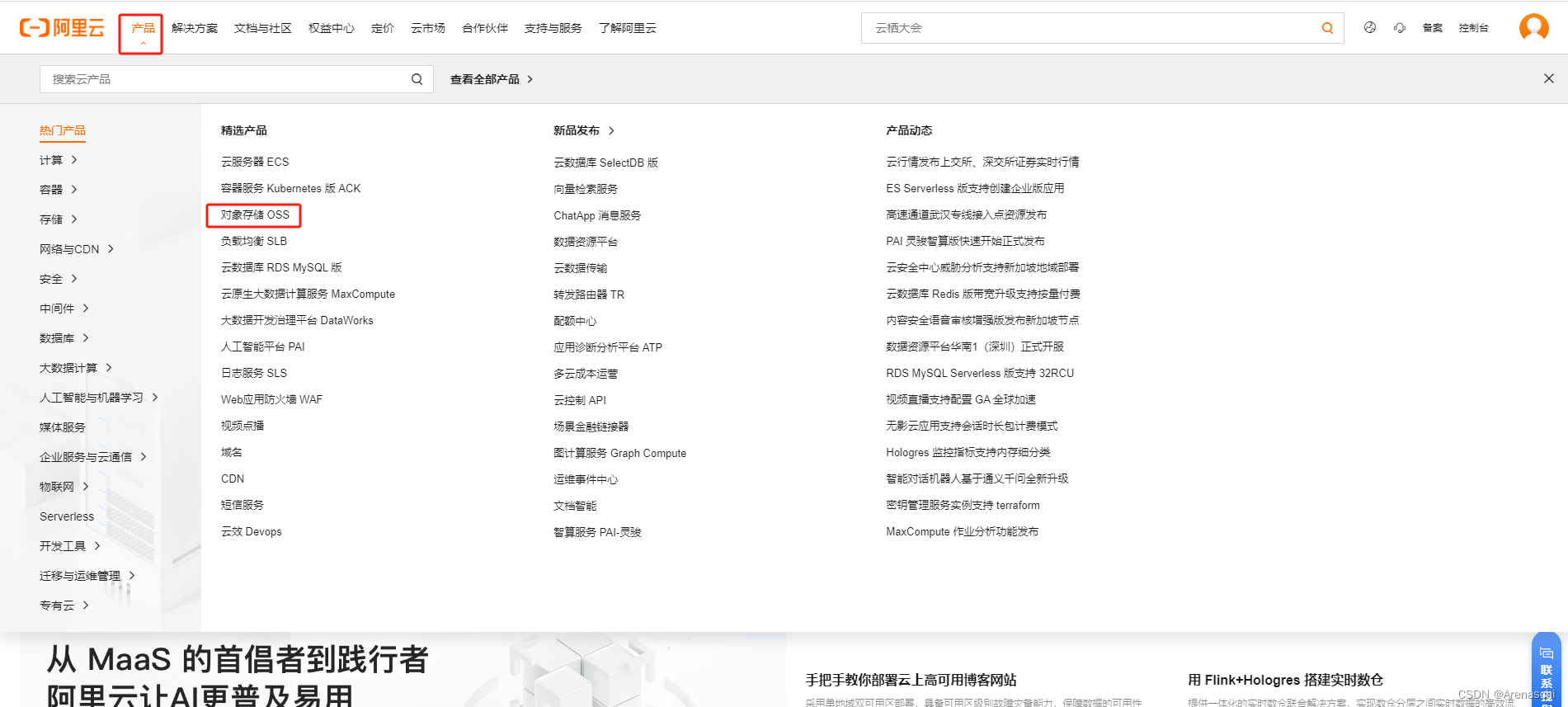Open MaxCompute 作业分析功能发布 news
Image resolution: width=1568 pixels, height=707 pixels.
(963, 531)
